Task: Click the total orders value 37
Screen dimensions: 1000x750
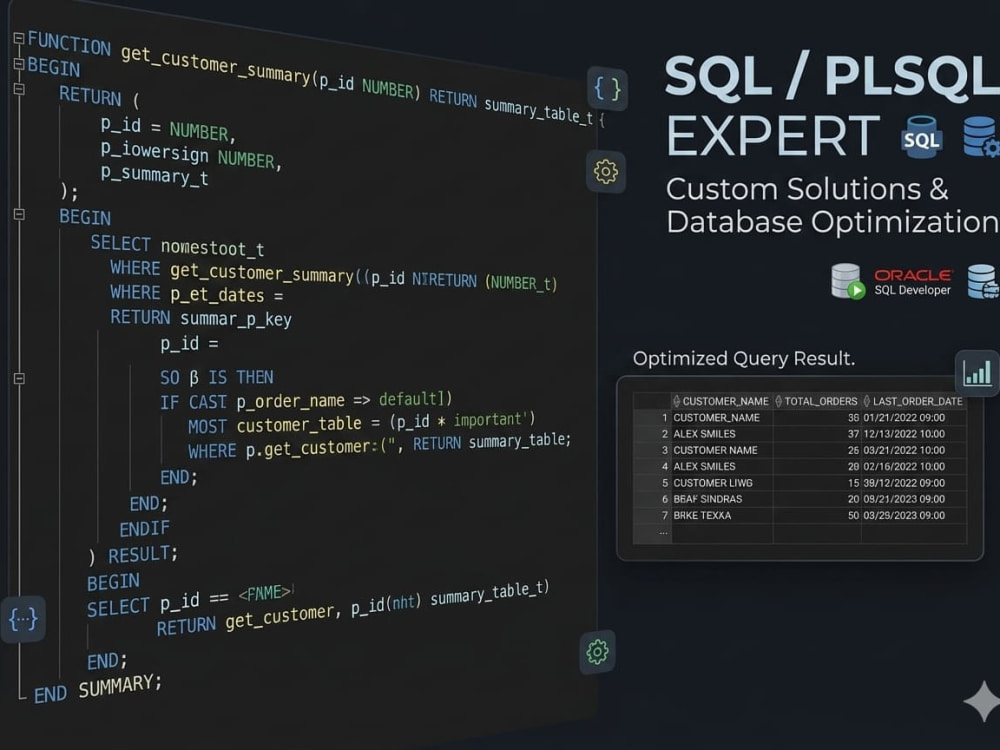Action: click(x=853, y=434)
